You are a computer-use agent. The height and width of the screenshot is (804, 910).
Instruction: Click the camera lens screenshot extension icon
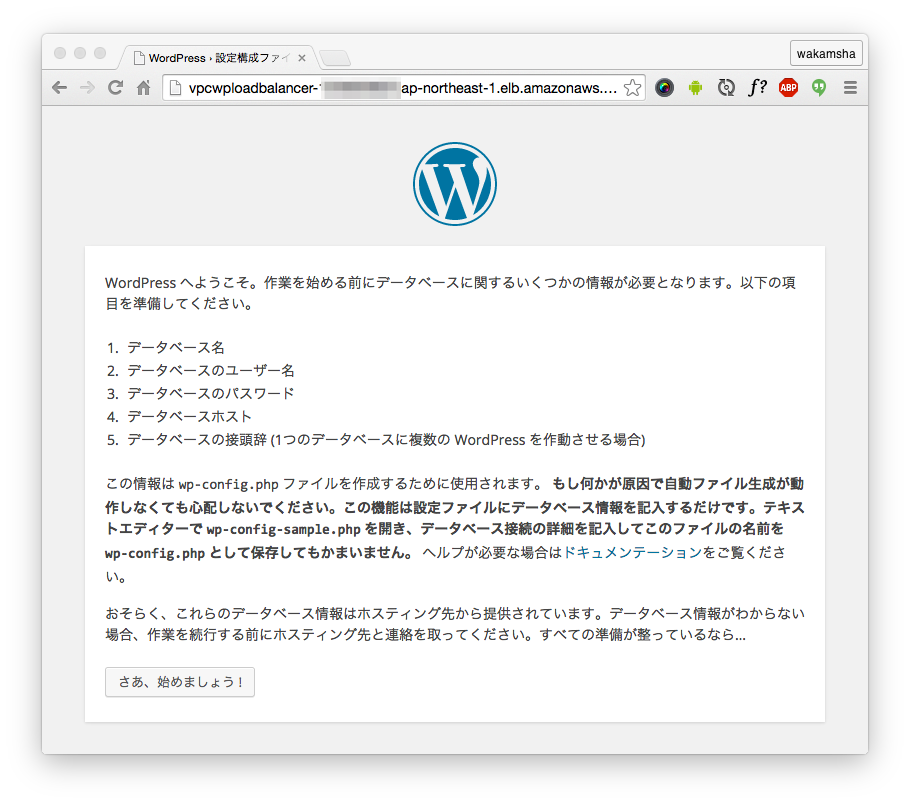[665, 87]
